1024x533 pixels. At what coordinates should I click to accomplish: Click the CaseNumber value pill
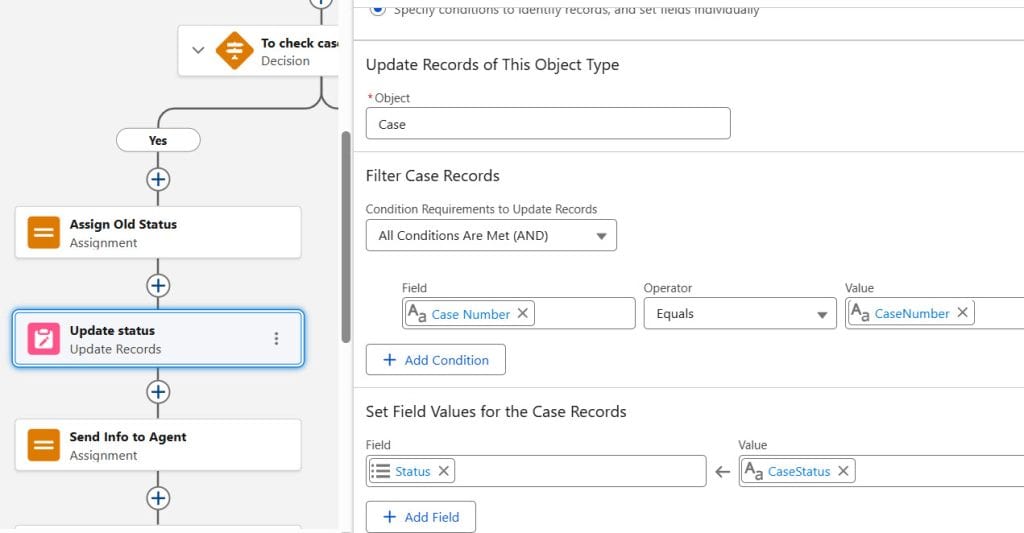(912, 313)
